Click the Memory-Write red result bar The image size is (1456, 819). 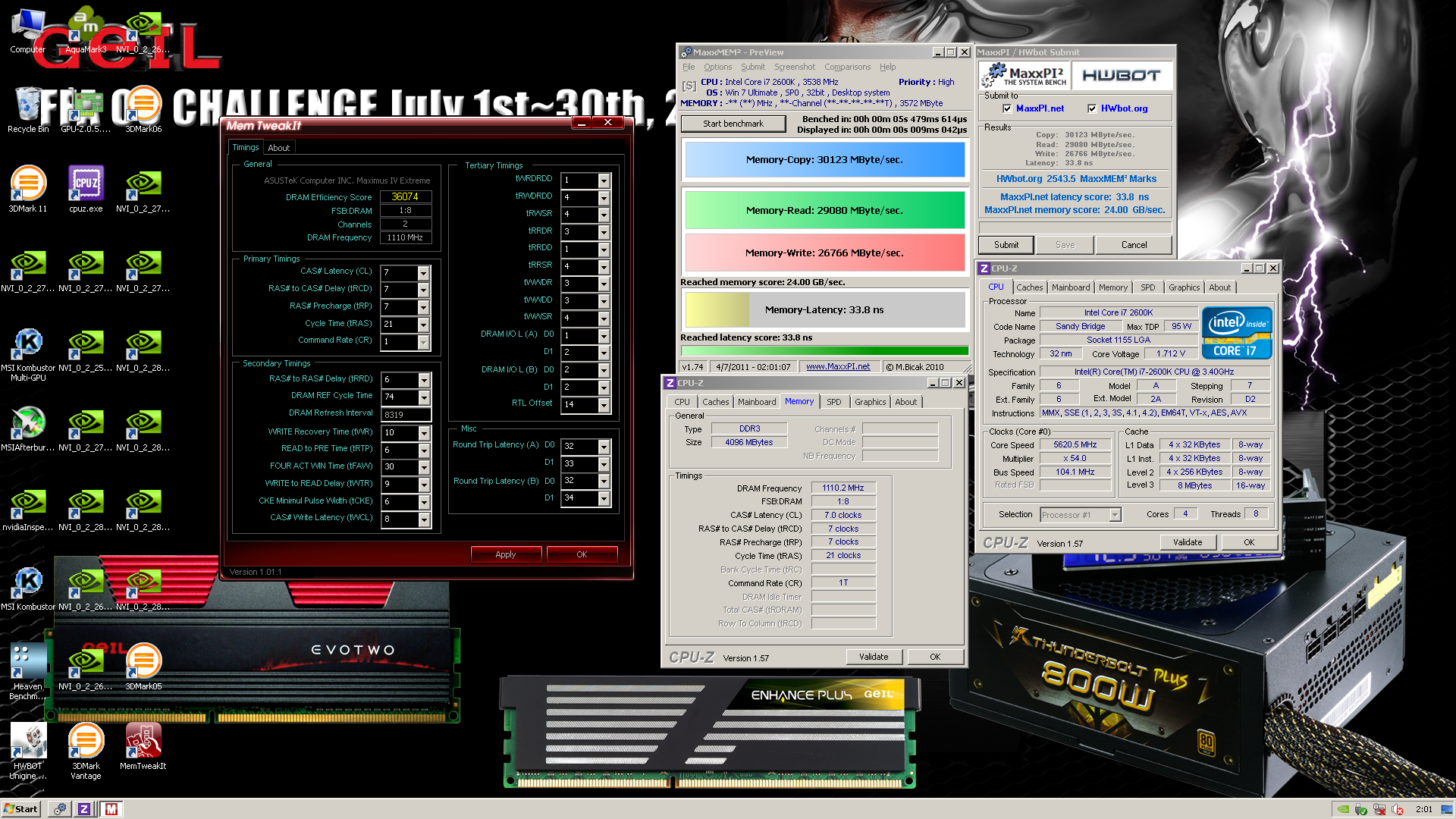click(824, 253)
